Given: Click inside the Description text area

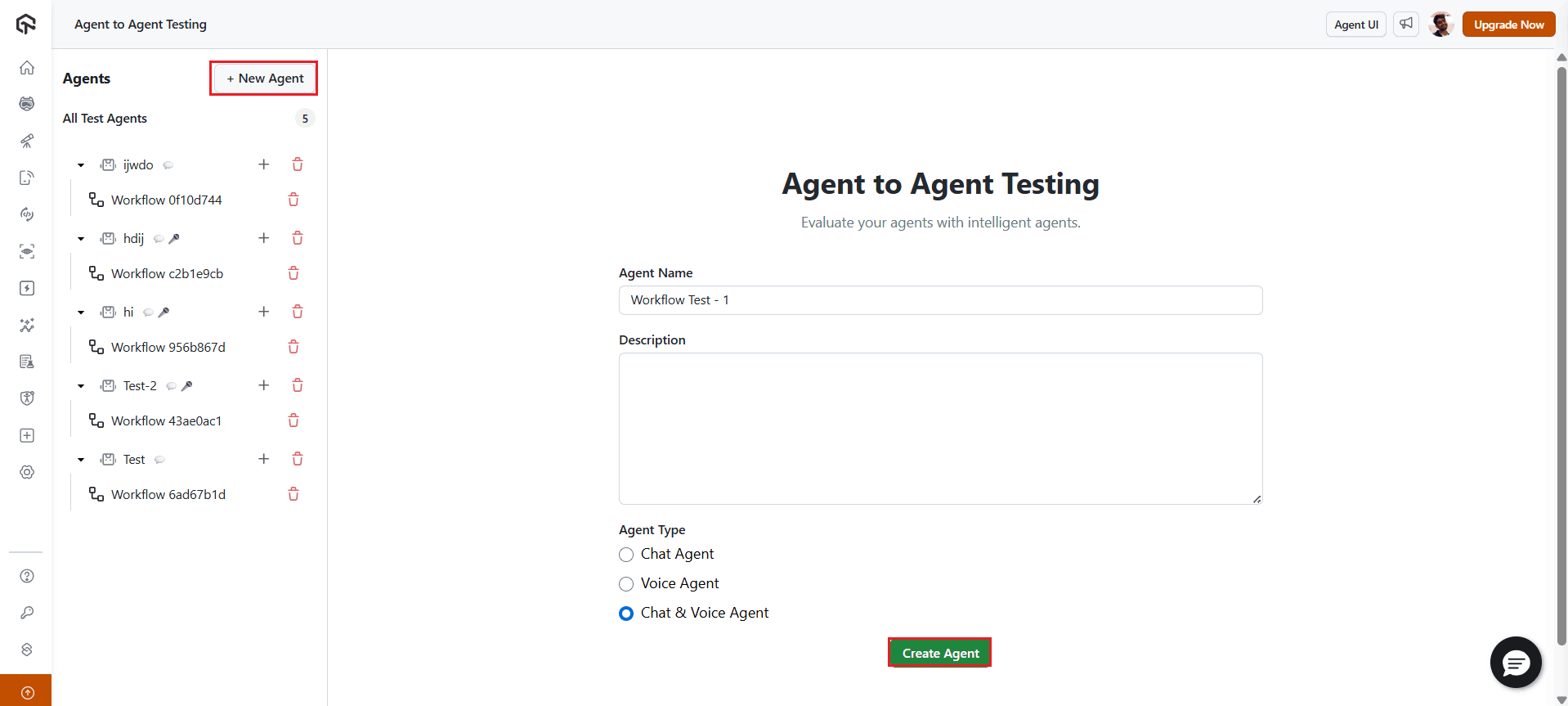Looking at the screenshot, I should point(940,429).
